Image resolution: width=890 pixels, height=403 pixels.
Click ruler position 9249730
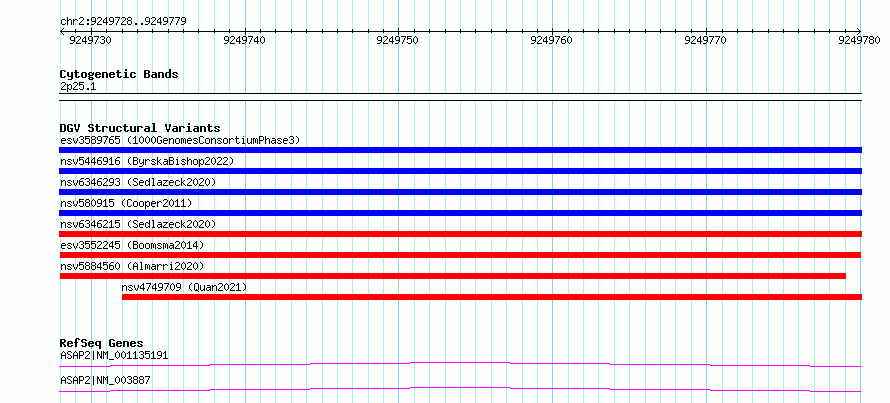coord(90,40)
